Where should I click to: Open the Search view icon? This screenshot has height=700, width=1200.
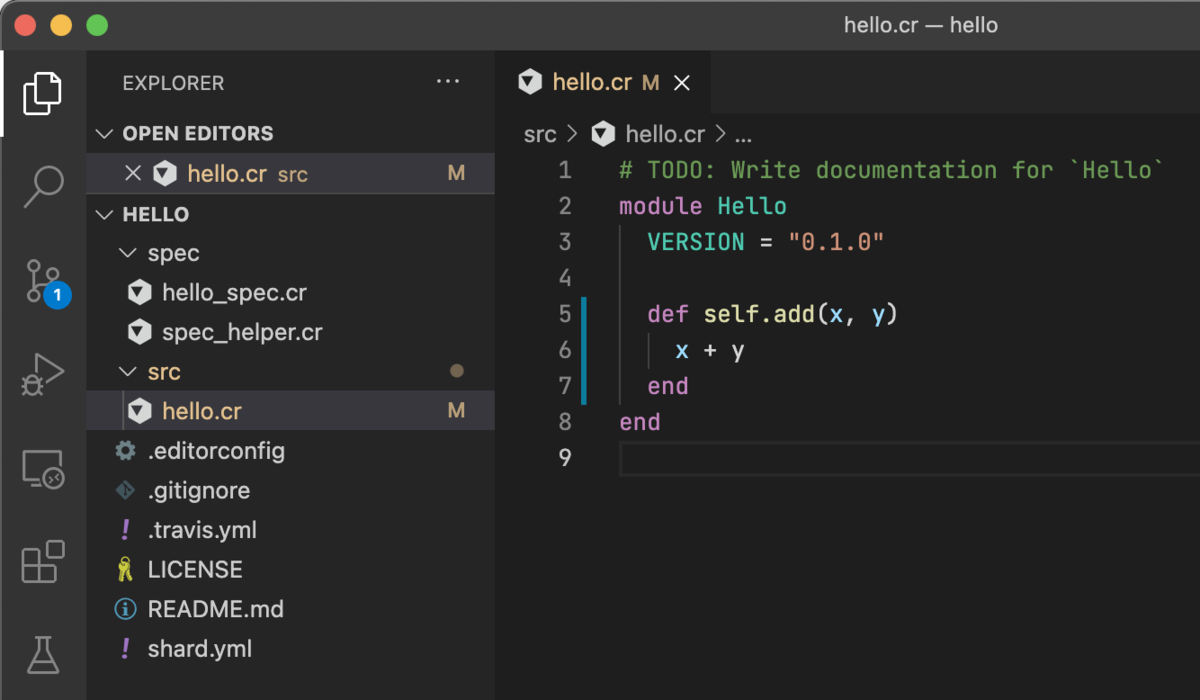pyautogui.click(x=42, y=186)
